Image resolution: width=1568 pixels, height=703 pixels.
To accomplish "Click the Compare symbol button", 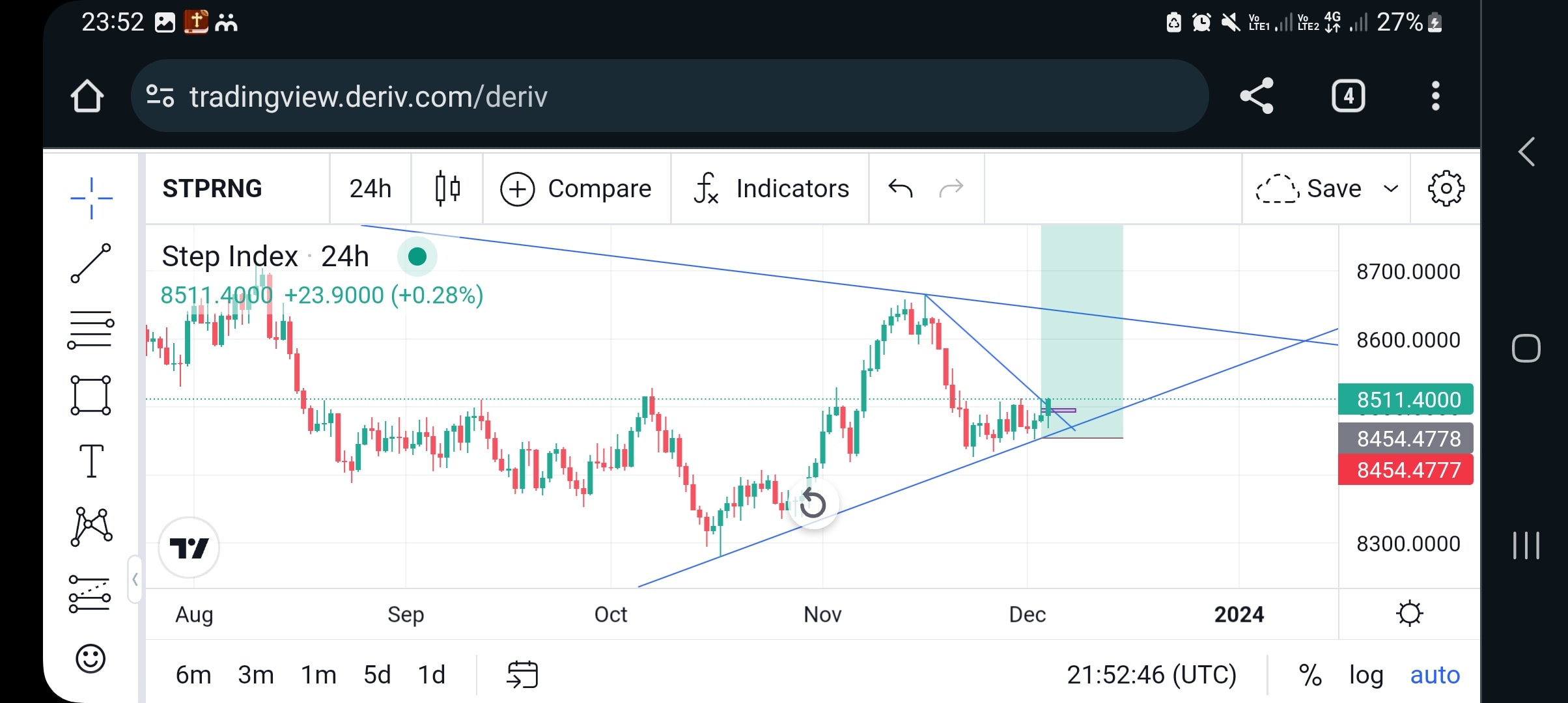I will [576, 189].
